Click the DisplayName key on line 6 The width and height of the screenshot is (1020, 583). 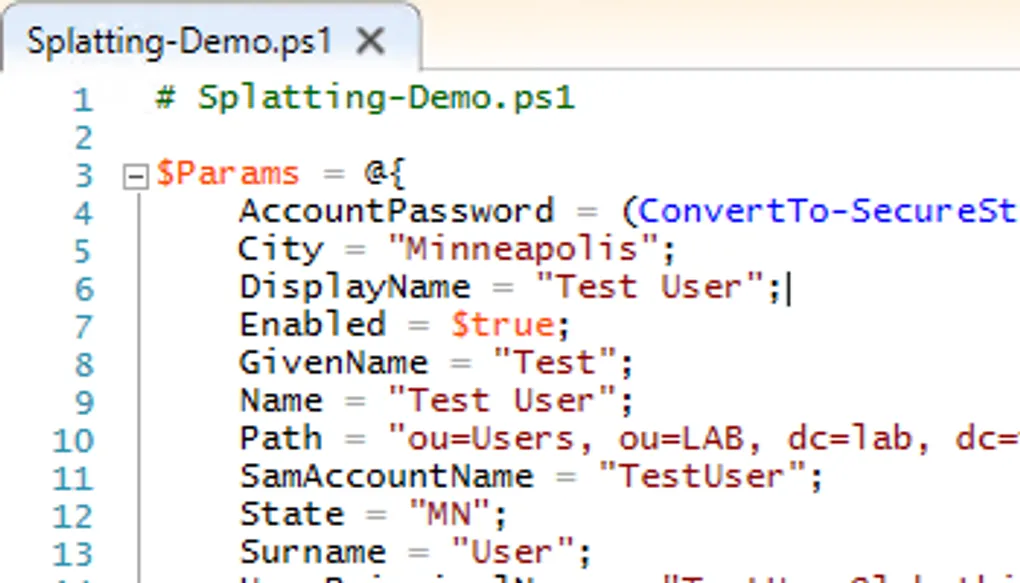coord(354,287)
